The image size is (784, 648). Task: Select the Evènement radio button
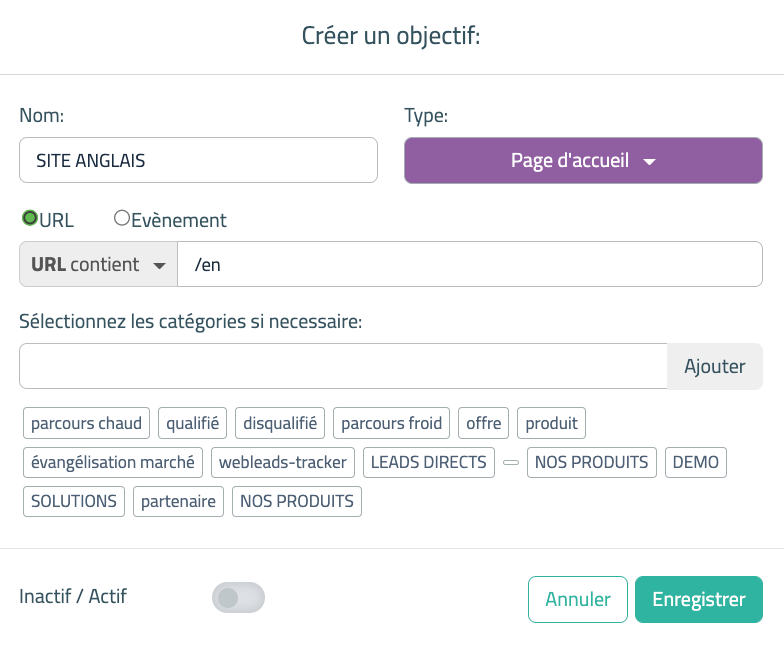tap(122, 218)
